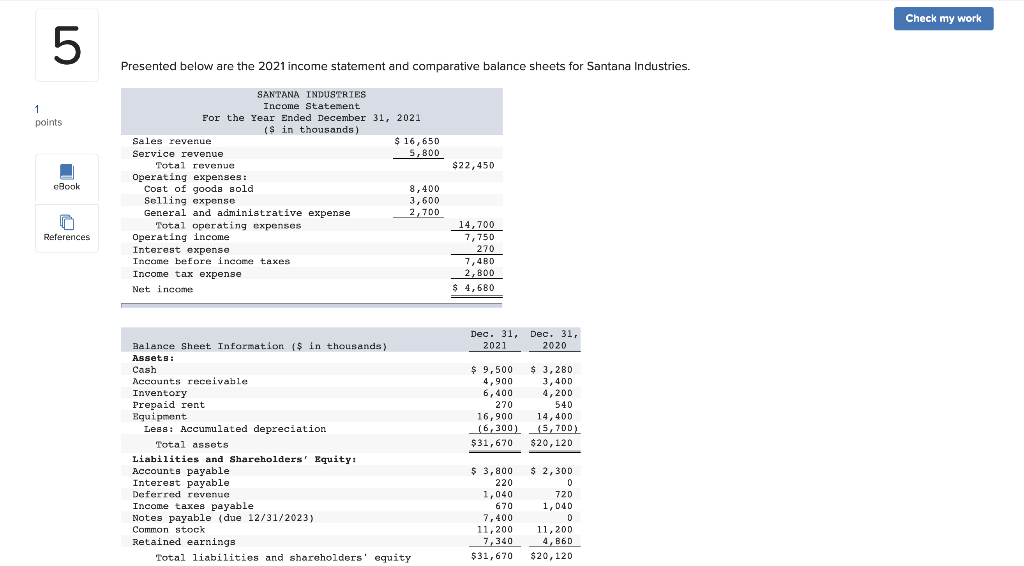Select the Service revenue value 5,800
The width and height of the screenshot is (1024, 566).
point(424,153)
